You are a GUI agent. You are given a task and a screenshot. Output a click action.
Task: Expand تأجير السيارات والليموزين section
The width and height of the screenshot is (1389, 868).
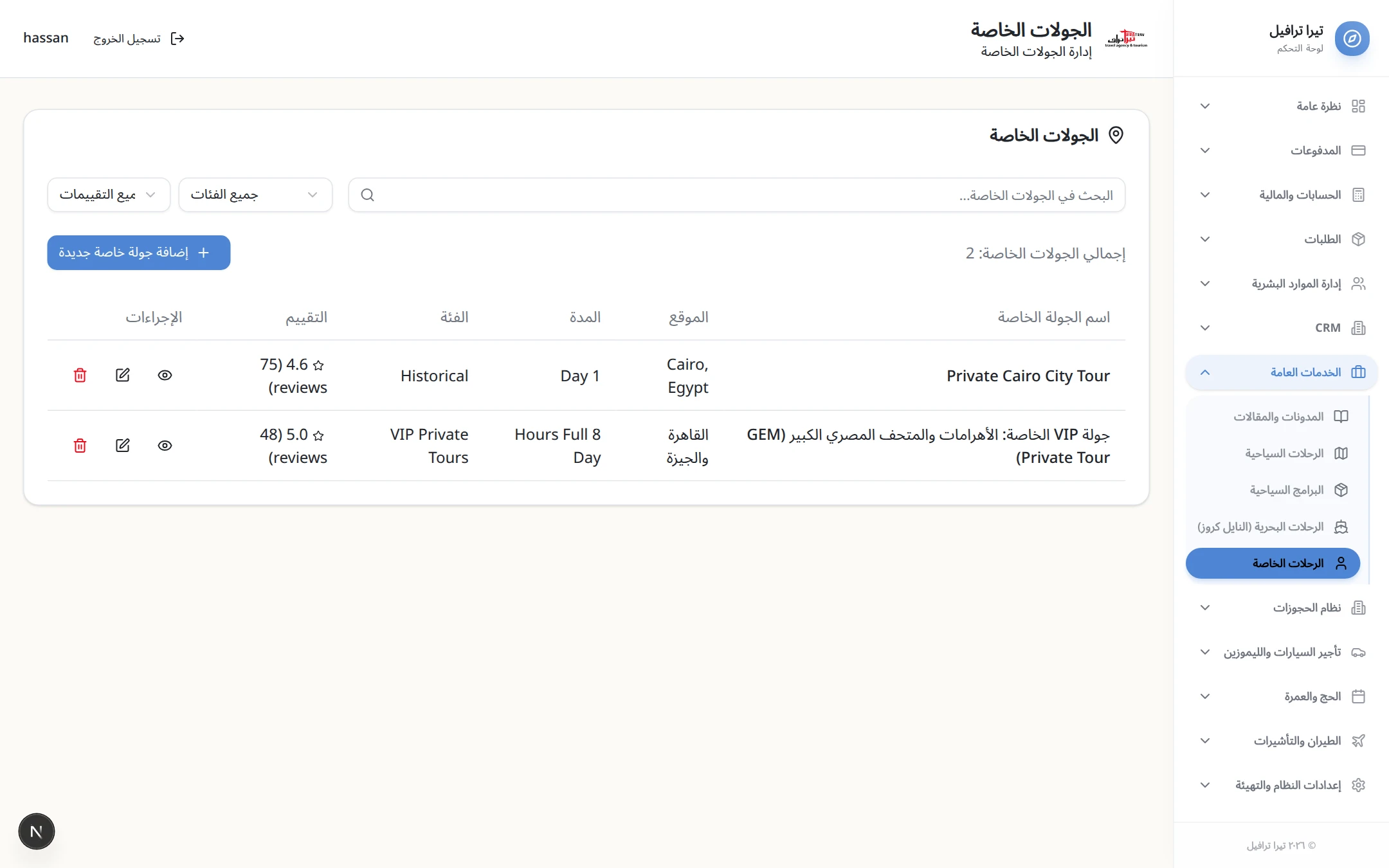tap(1282, 652)
